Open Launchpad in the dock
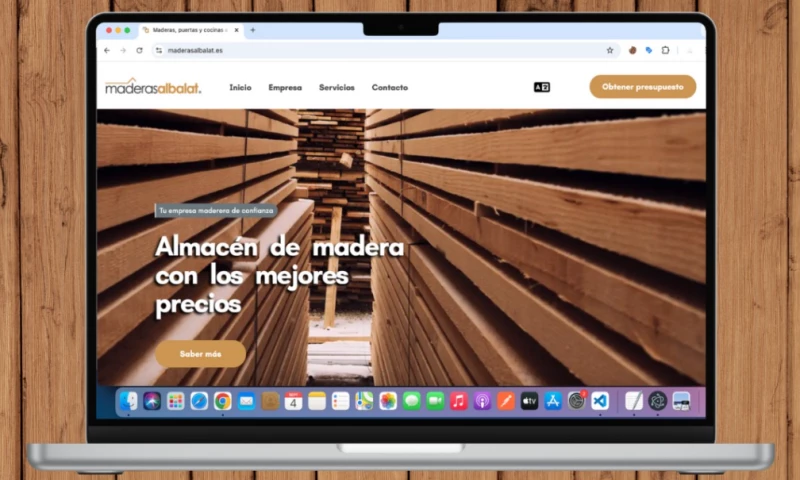Image resolution: width=800 pixels, height=480 pixels. (x=176, y=401)
